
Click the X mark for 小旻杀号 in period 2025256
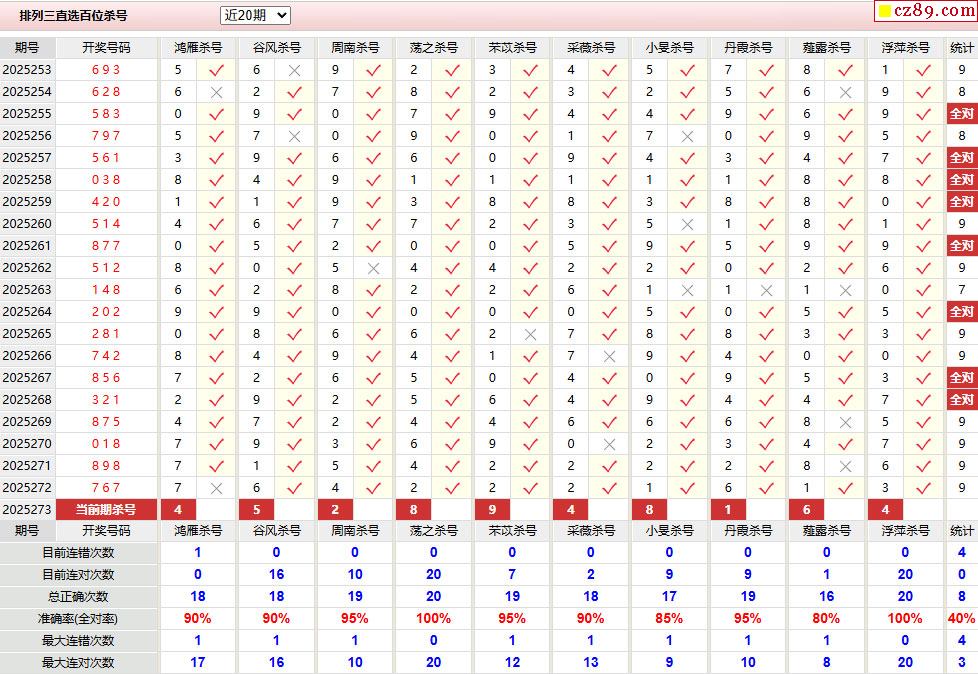click(687, 136)
